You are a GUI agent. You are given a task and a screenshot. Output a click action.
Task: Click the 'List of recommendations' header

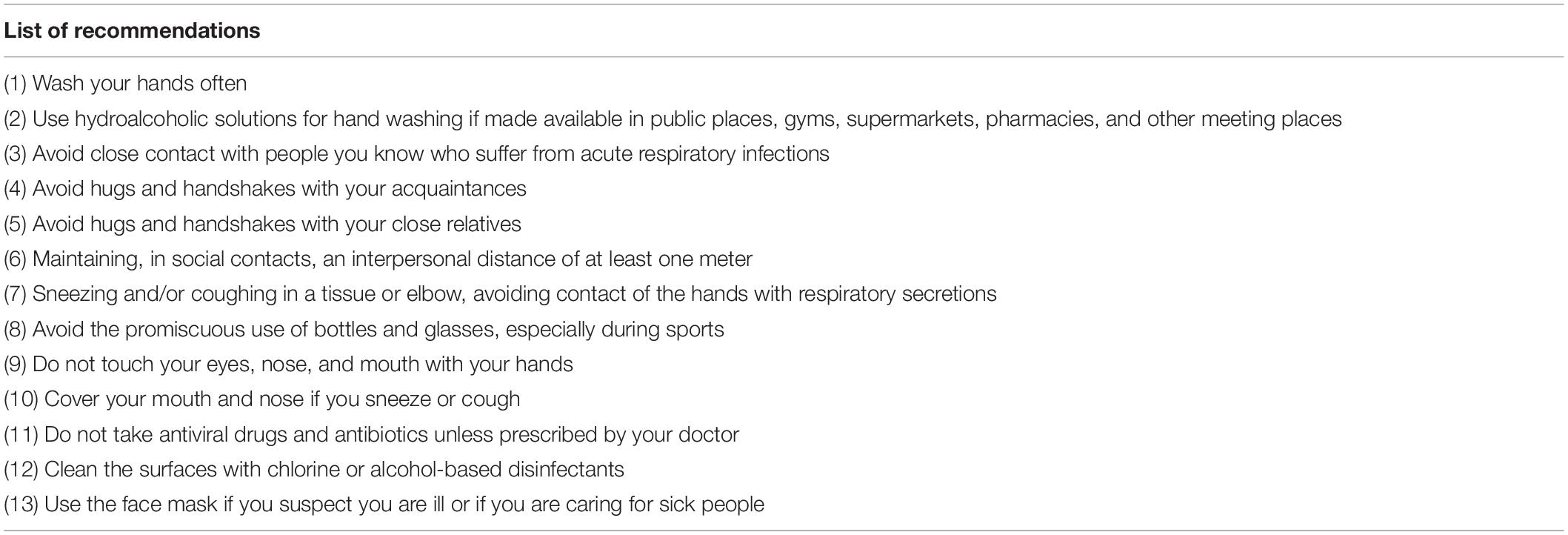pyautogui.click(x=133, y=31)
